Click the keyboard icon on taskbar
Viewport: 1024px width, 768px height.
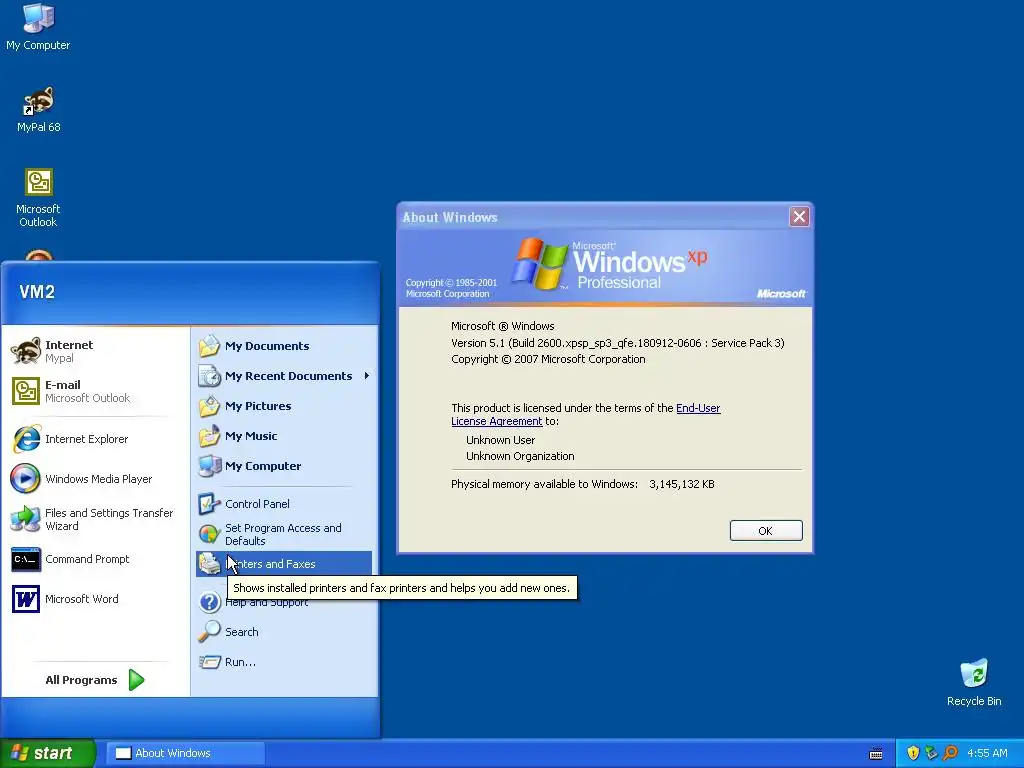click(x=876, y=754)
